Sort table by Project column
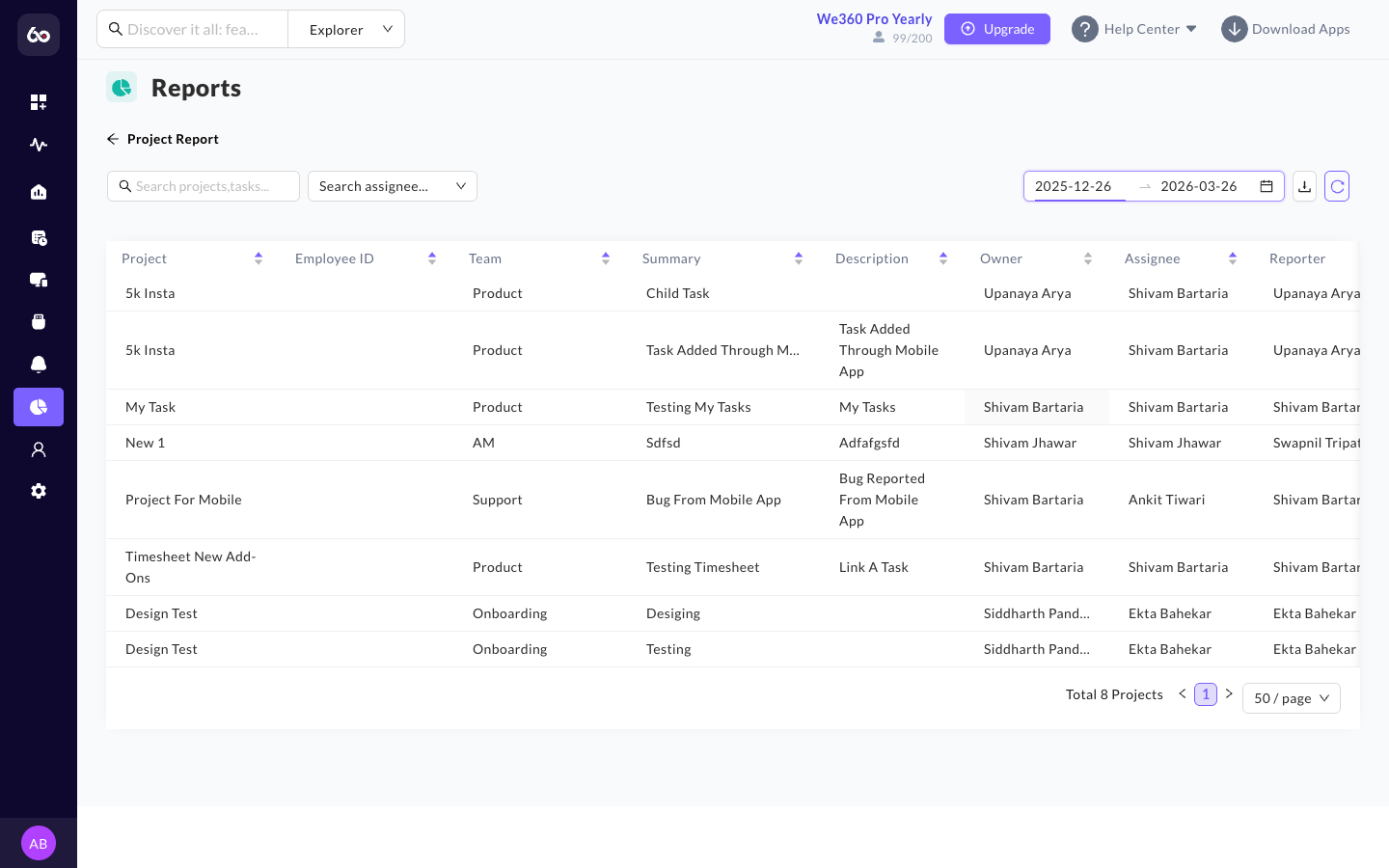The image size is (1389, 868). [259, 258]
